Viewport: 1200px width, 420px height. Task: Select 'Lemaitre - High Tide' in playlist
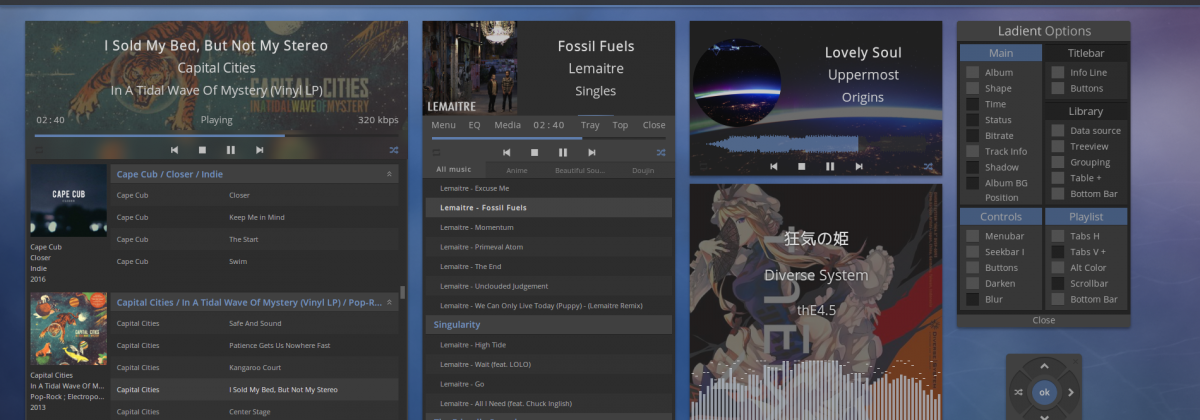point(548,344)
